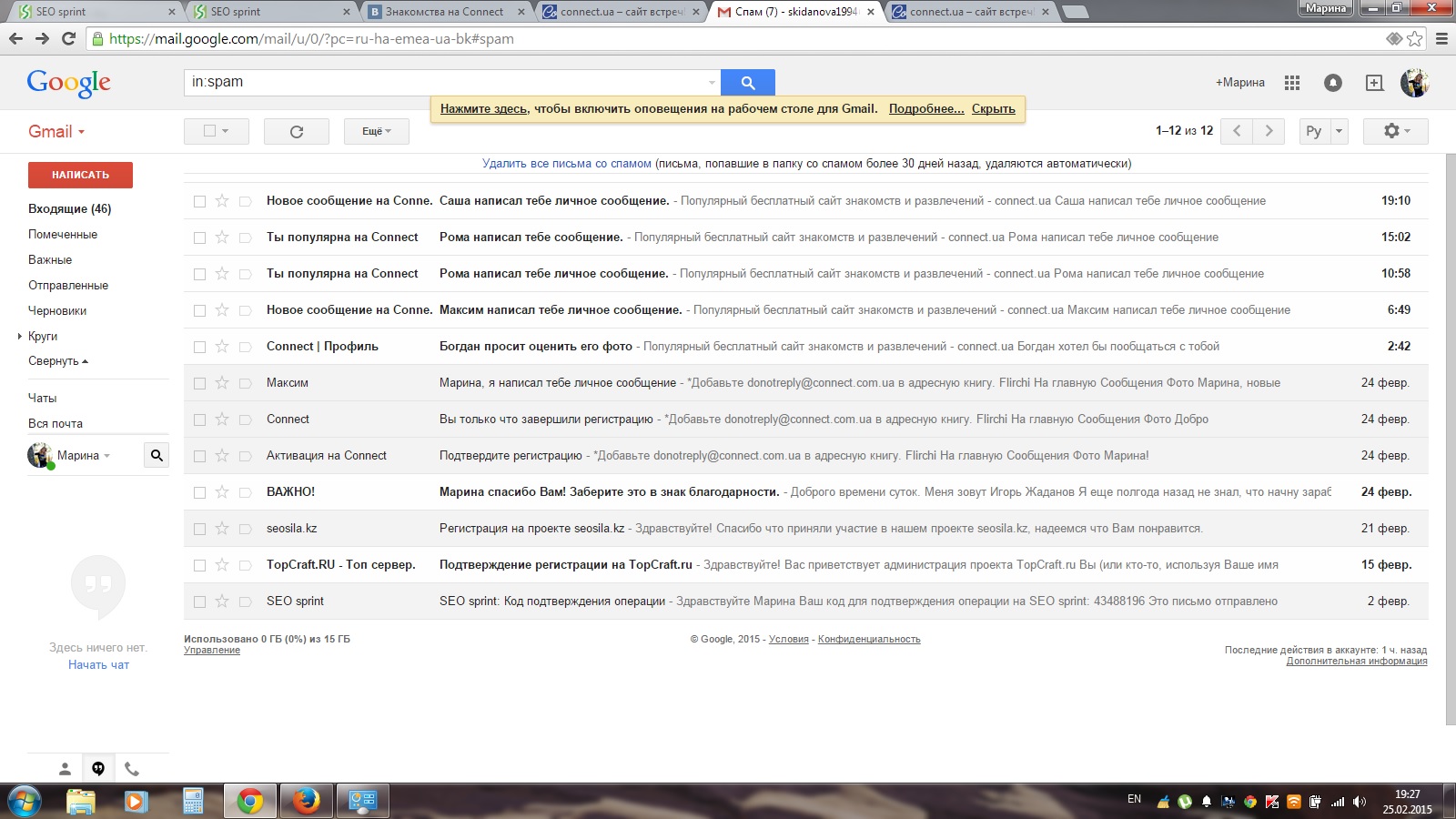Open Chrome menu hamburger icon
The image size is (1456, 819).
pos(1441,39)
